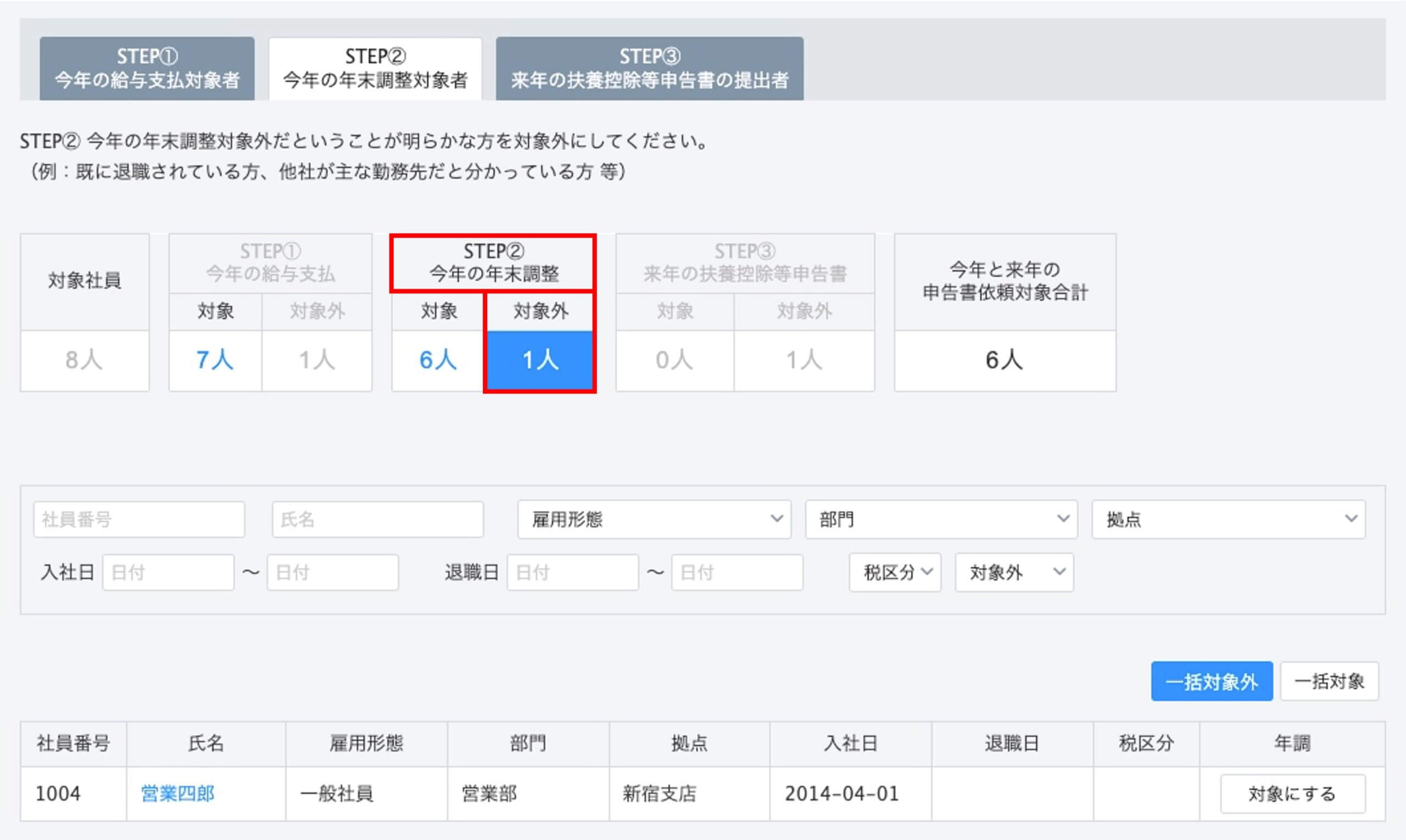Click the 入社日 start date field
Image resolution: width=1406 pixels, height=840 pixels.
(x=168, y=572)
